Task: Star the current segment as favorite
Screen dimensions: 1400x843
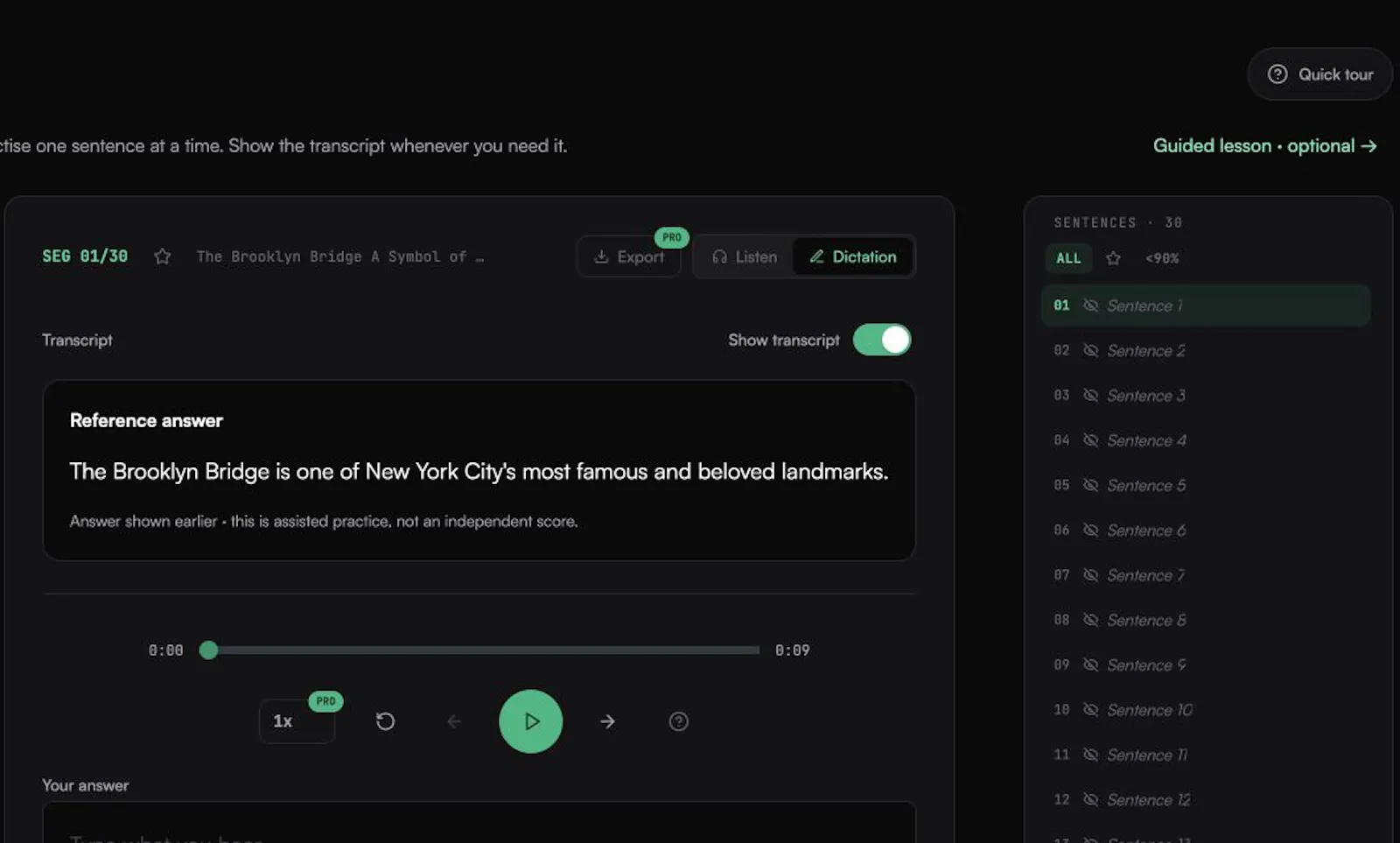Action: click(162, 256)
